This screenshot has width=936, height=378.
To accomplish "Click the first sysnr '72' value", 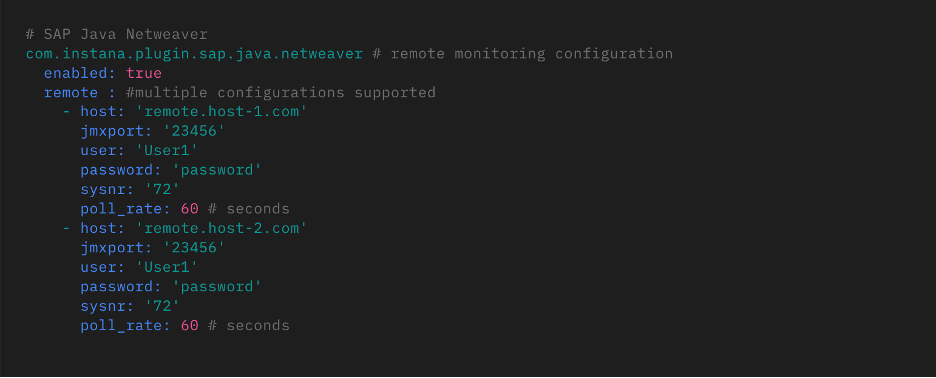I will (162, 189).
